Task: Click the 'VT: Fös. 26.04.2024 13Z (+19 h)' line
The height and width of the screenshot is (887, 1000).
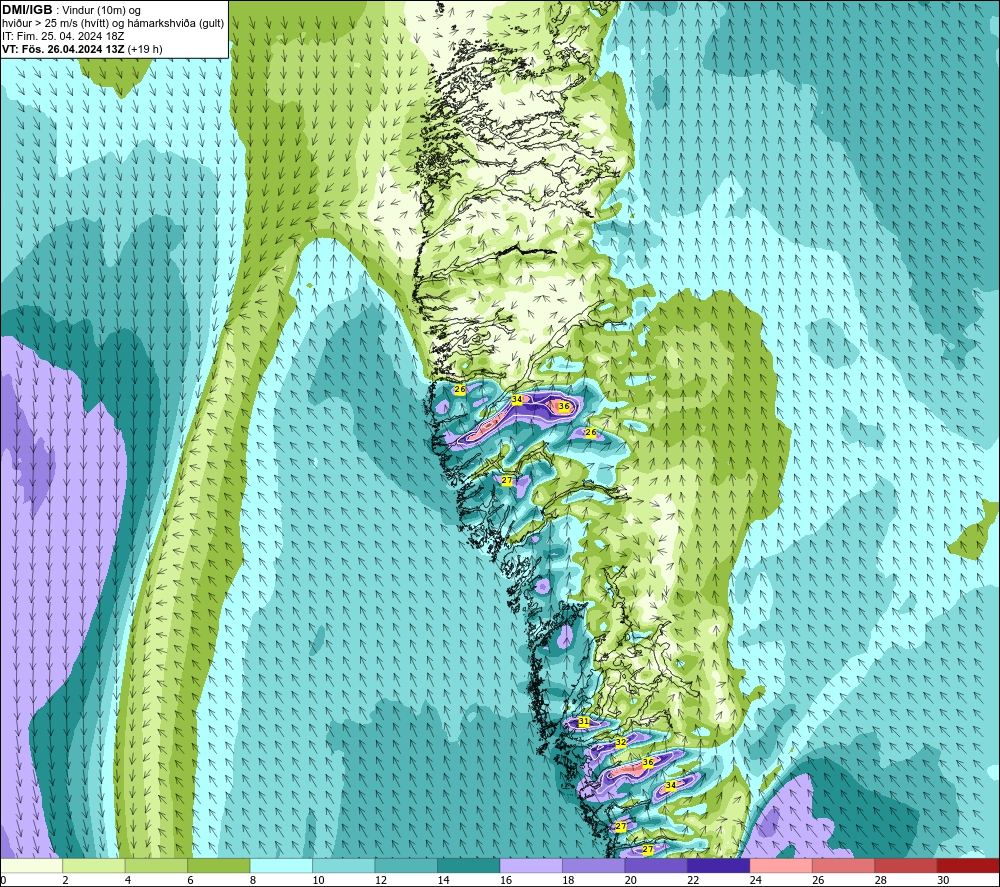Action: [82, 48]
